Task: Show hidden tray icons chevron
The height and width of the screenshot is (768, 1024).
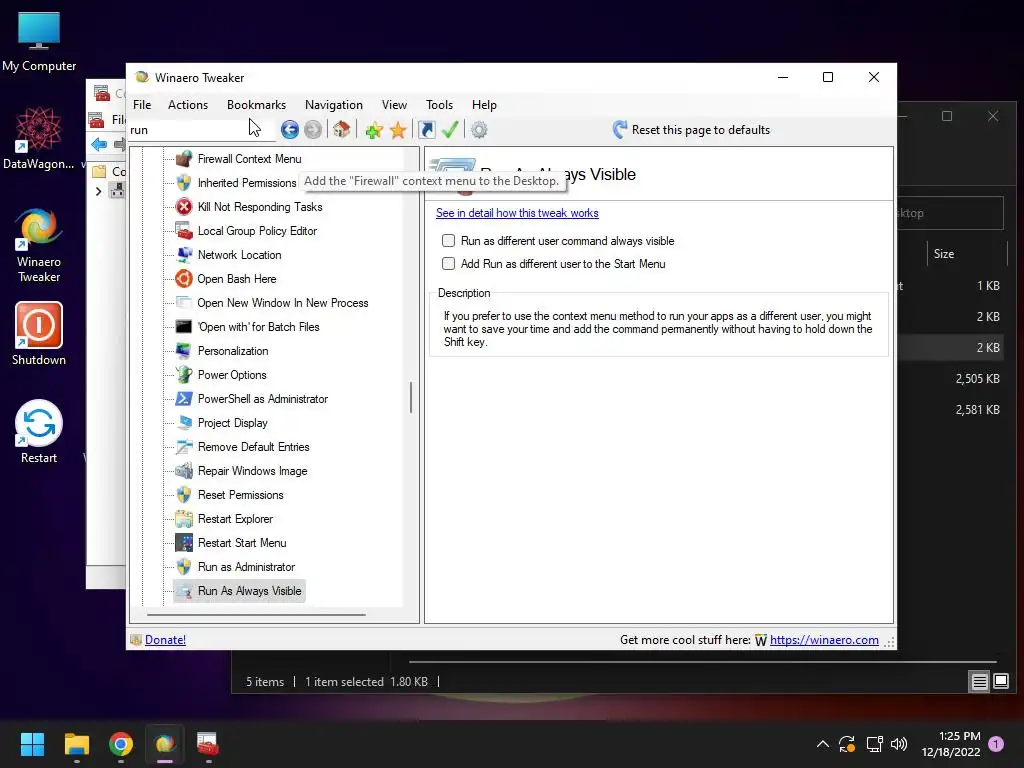Action: pyautogui.click(x=823, y=744)
